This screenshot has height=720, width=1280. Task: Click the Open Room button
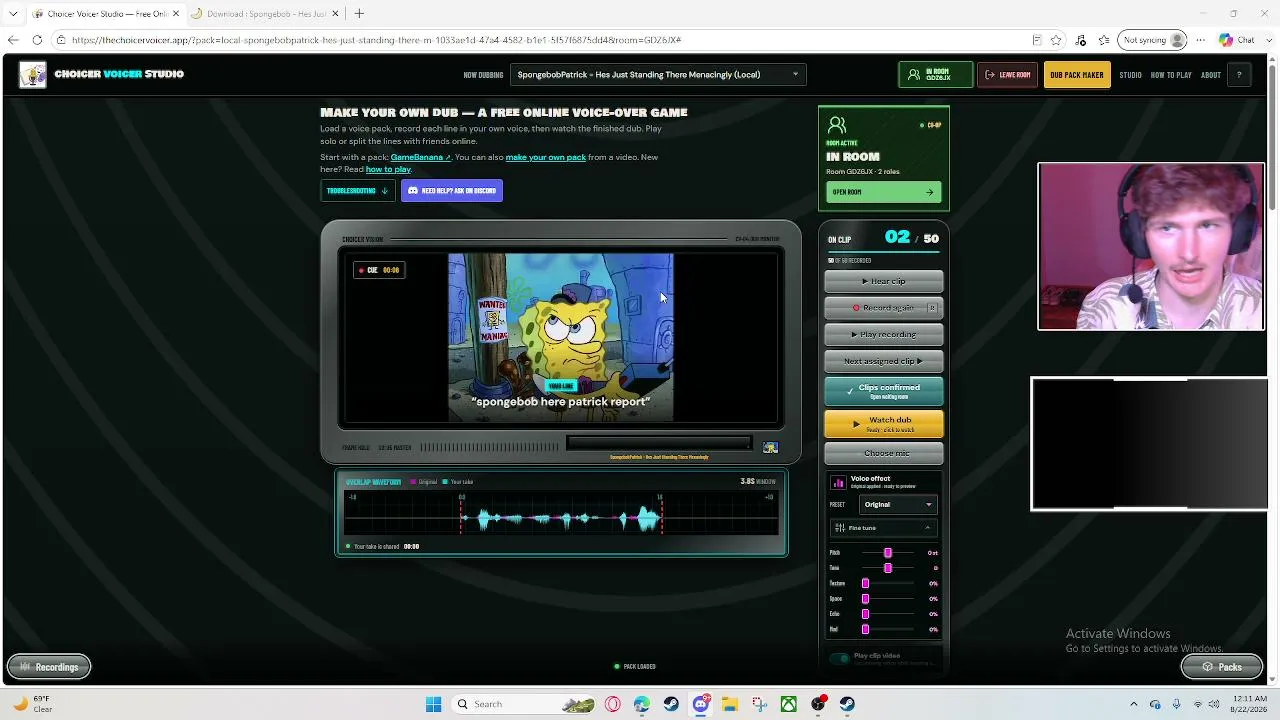[x=883, y=192]
